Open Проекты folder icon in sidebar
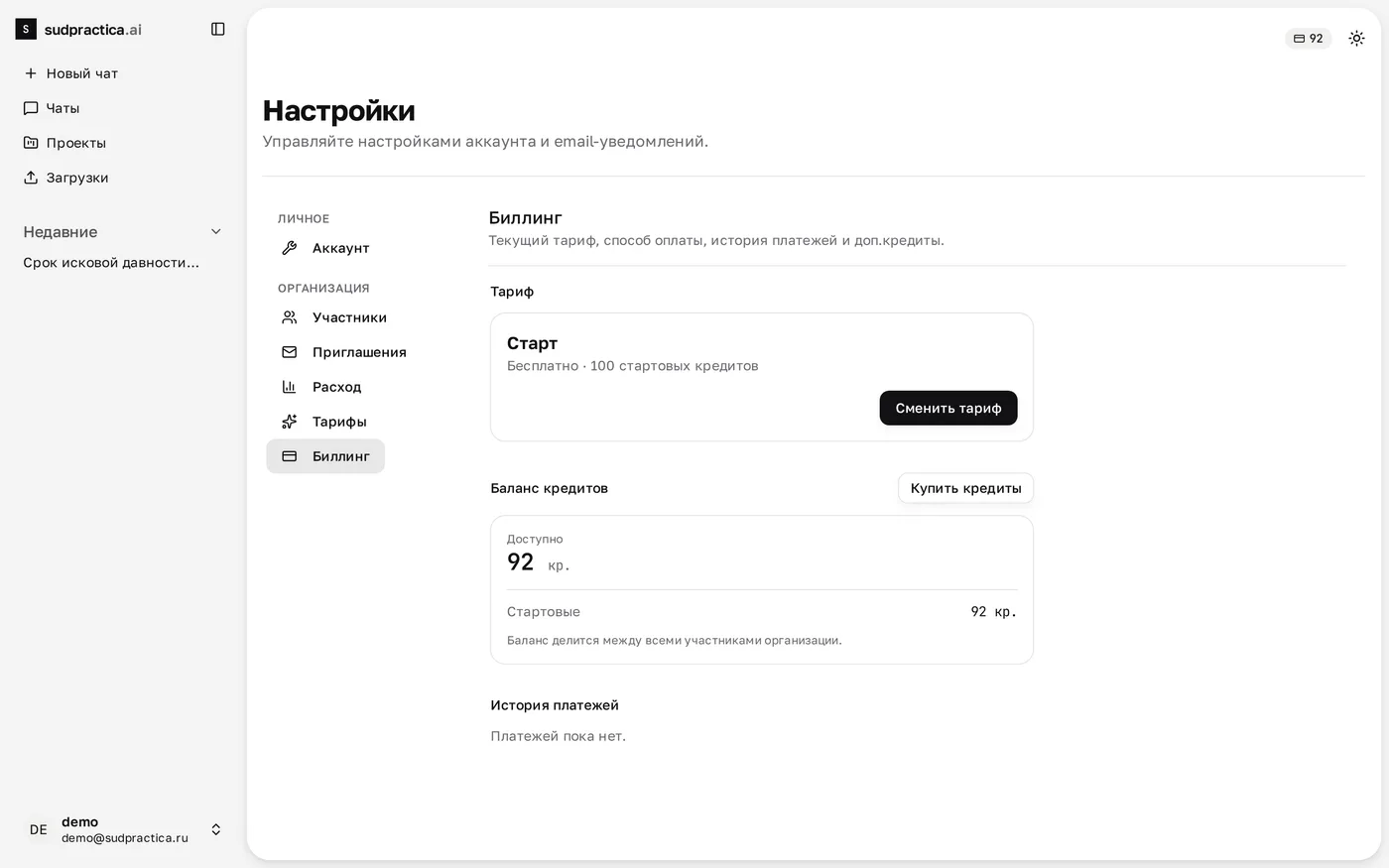The width and height of the screenshot is (1389, 868). 31,143
